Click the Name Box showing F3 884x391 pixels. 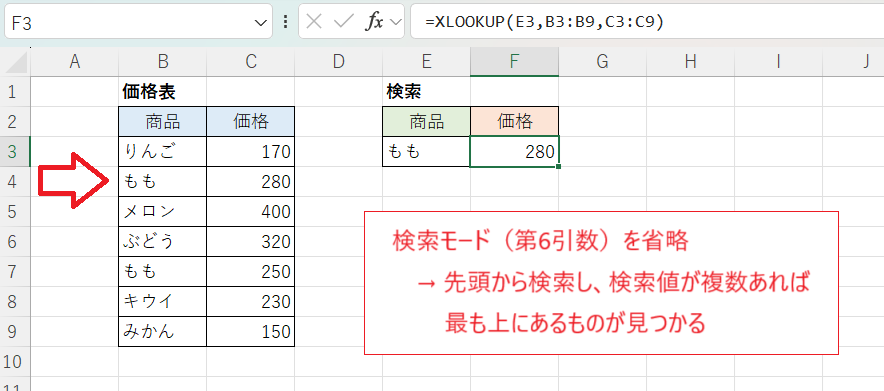pos(138,22)
